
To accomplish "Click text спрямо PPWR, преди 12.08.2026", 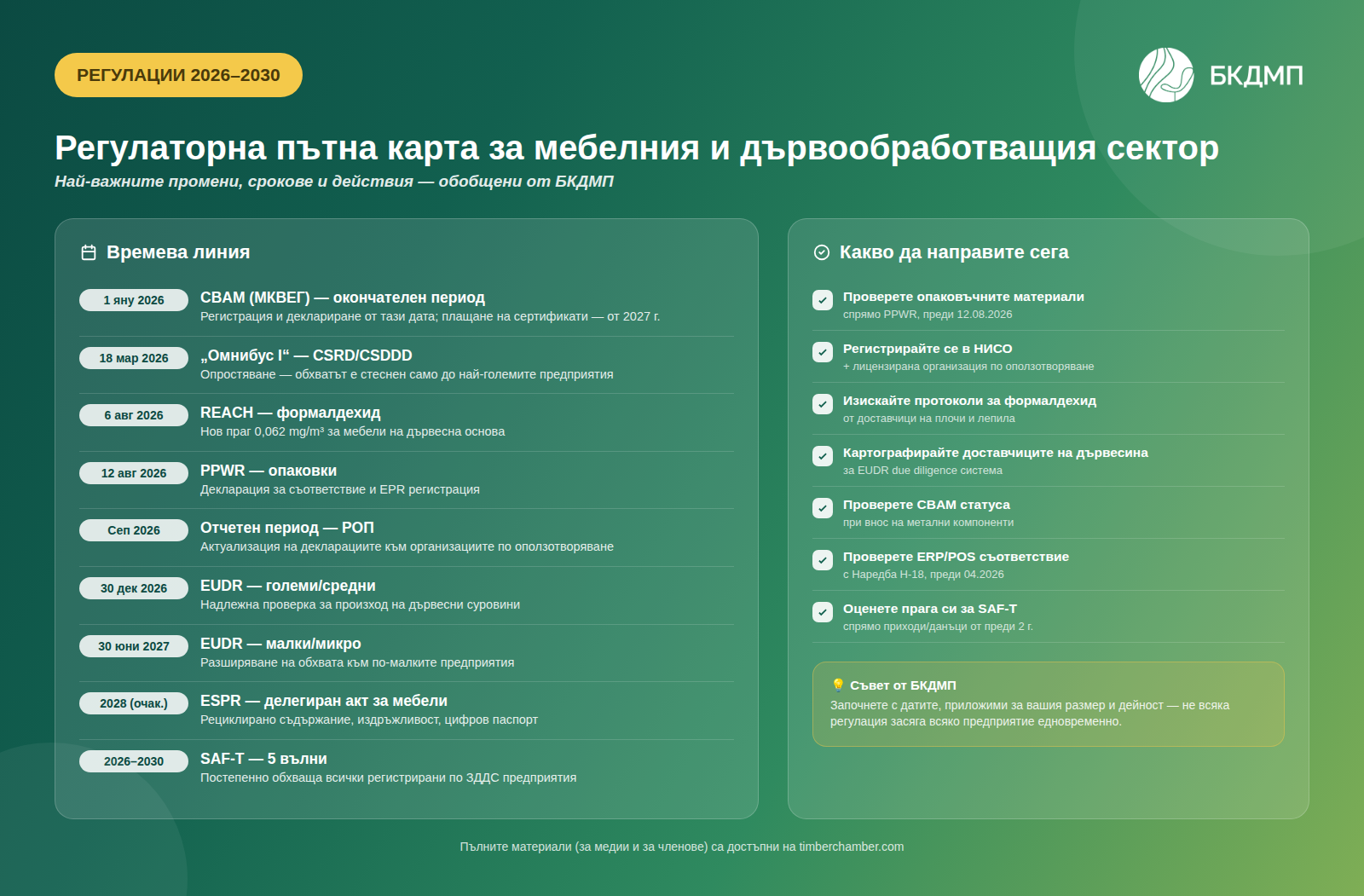I will (928, 315).
